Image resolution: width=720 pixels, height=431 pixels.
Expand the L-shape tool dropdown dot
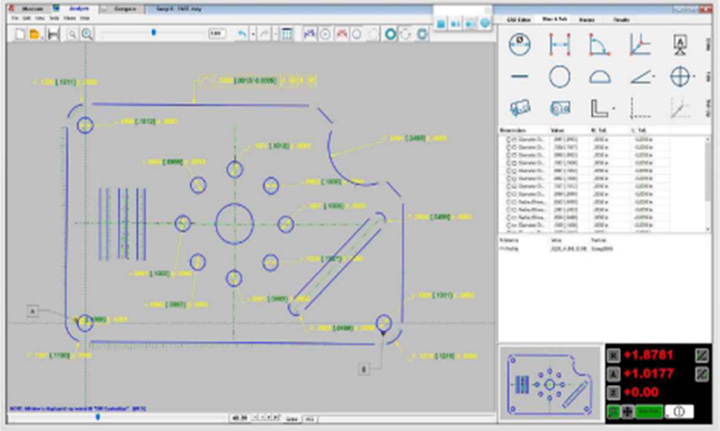614,109
